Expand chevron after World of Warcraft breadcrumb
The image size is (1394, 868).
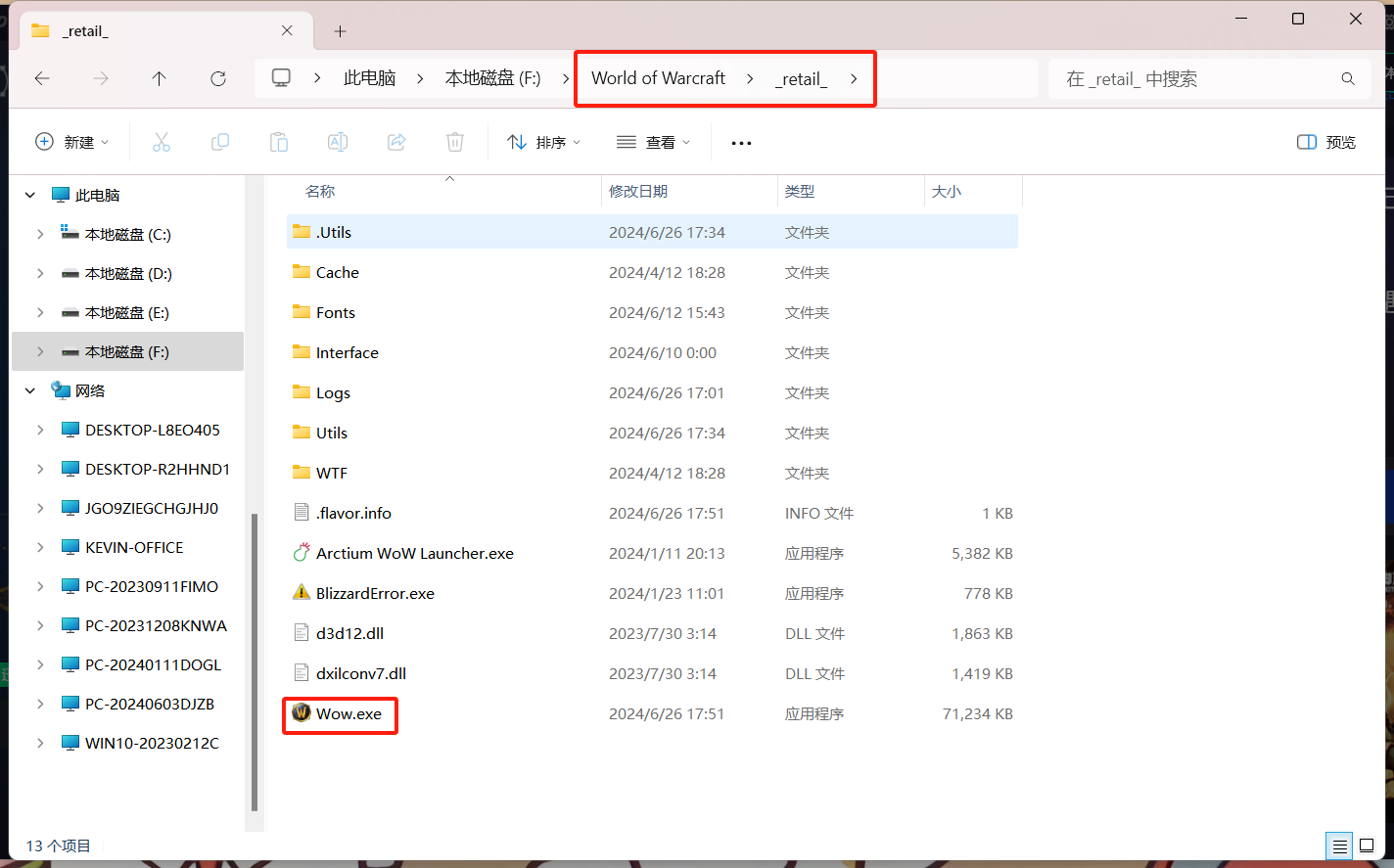[x=750, y=78]
